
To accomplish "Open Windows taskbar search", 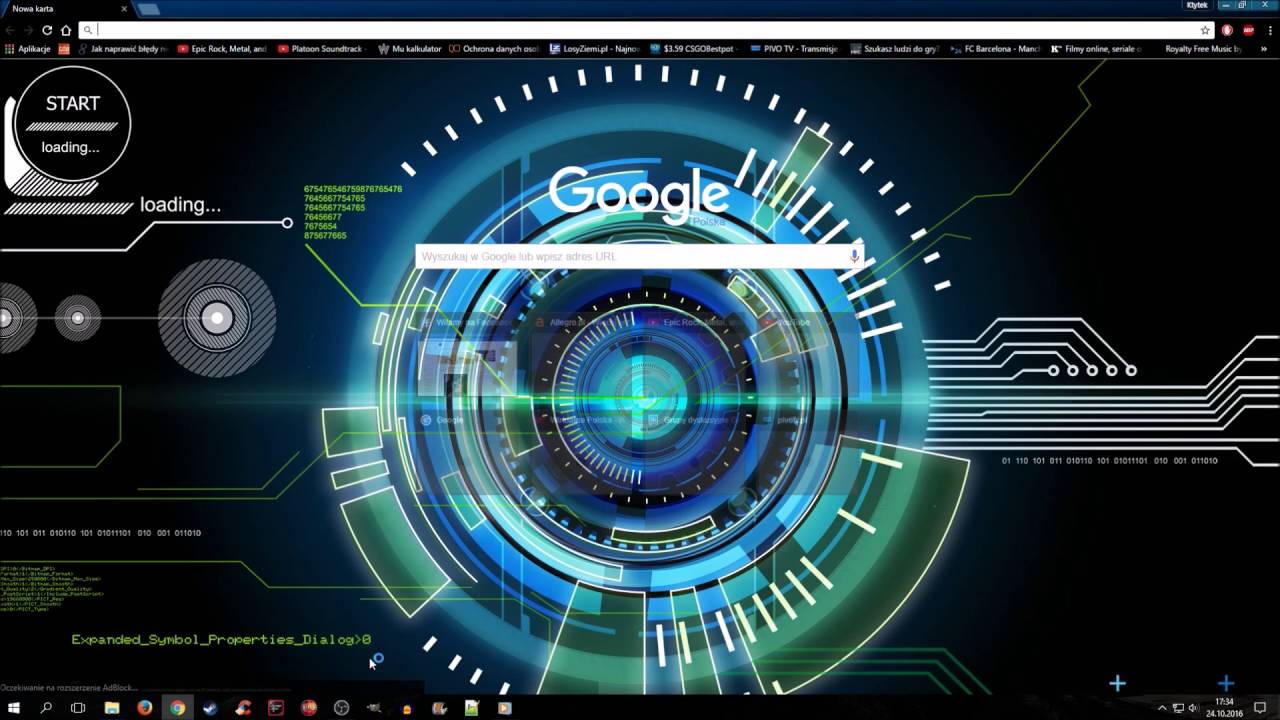I will tap(46, 708).
